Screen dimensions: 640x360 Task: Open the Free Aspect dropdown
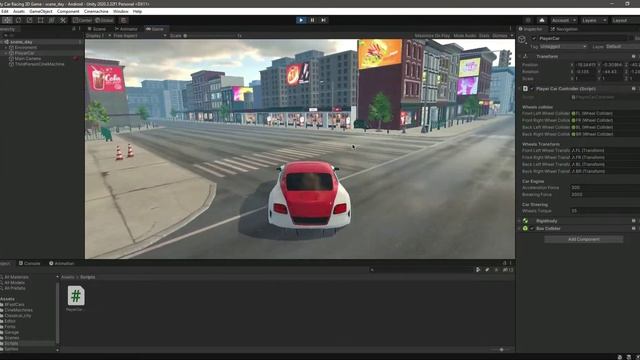pyautogui.click(x=139, y=36)
